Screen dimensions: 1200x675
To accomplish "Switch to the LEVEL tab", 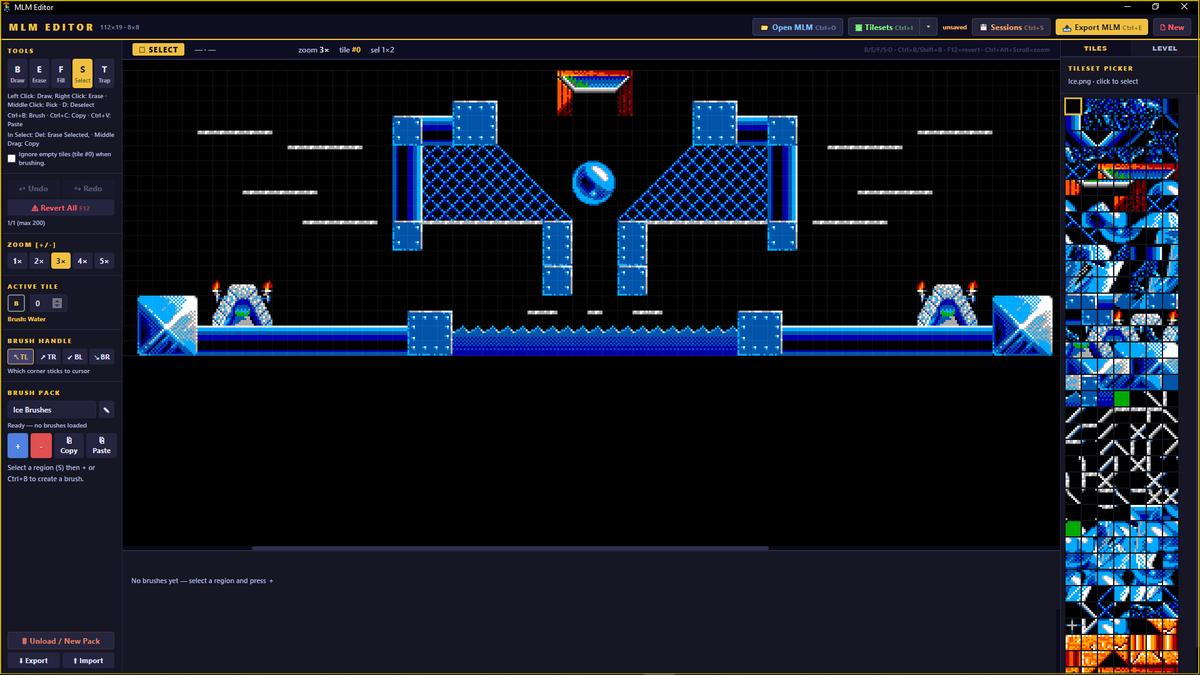I will tap(1165, 48).
